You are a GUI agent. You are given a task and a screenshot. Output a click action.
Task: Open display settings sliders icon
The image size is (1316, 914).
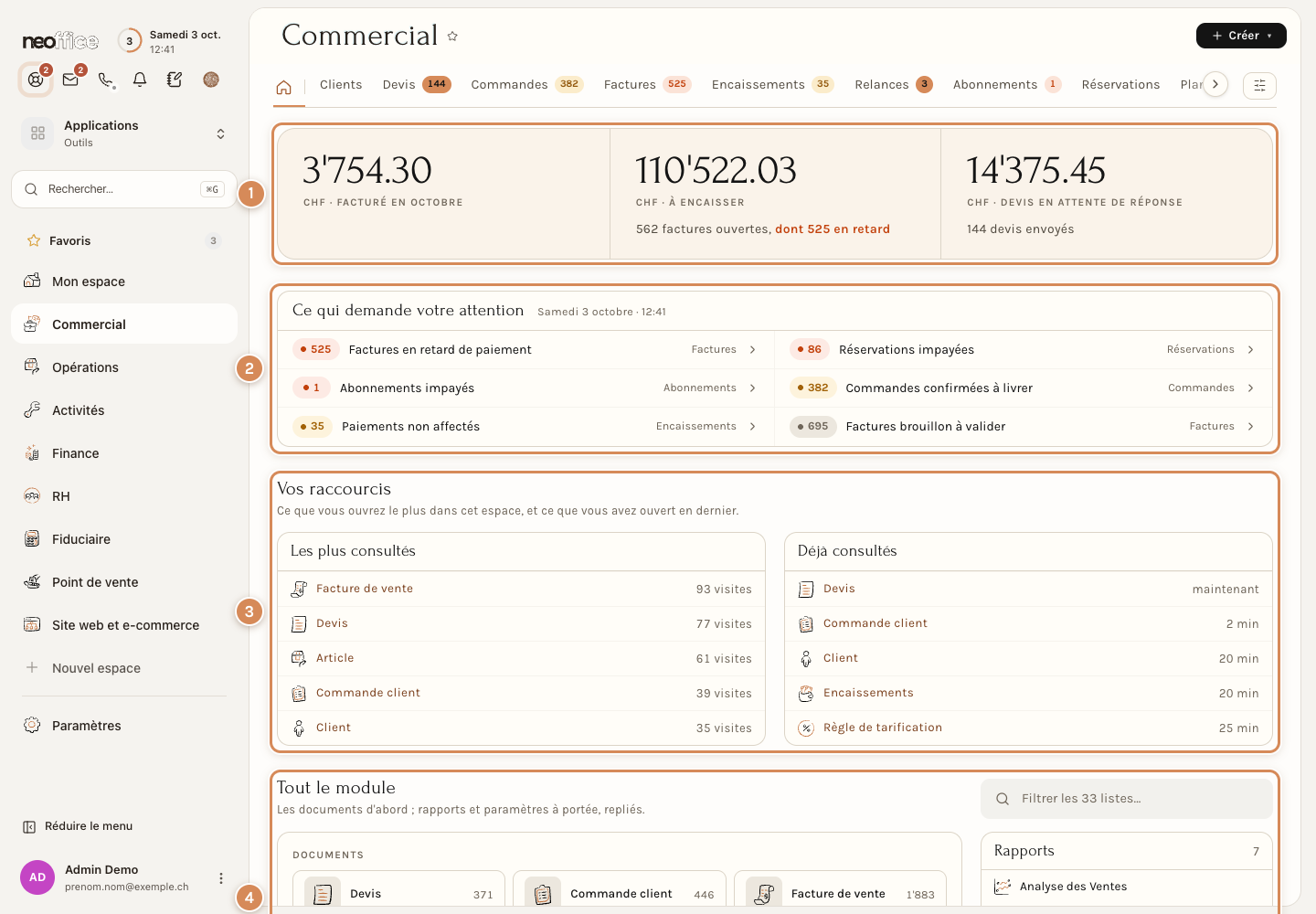(1259, 85)
